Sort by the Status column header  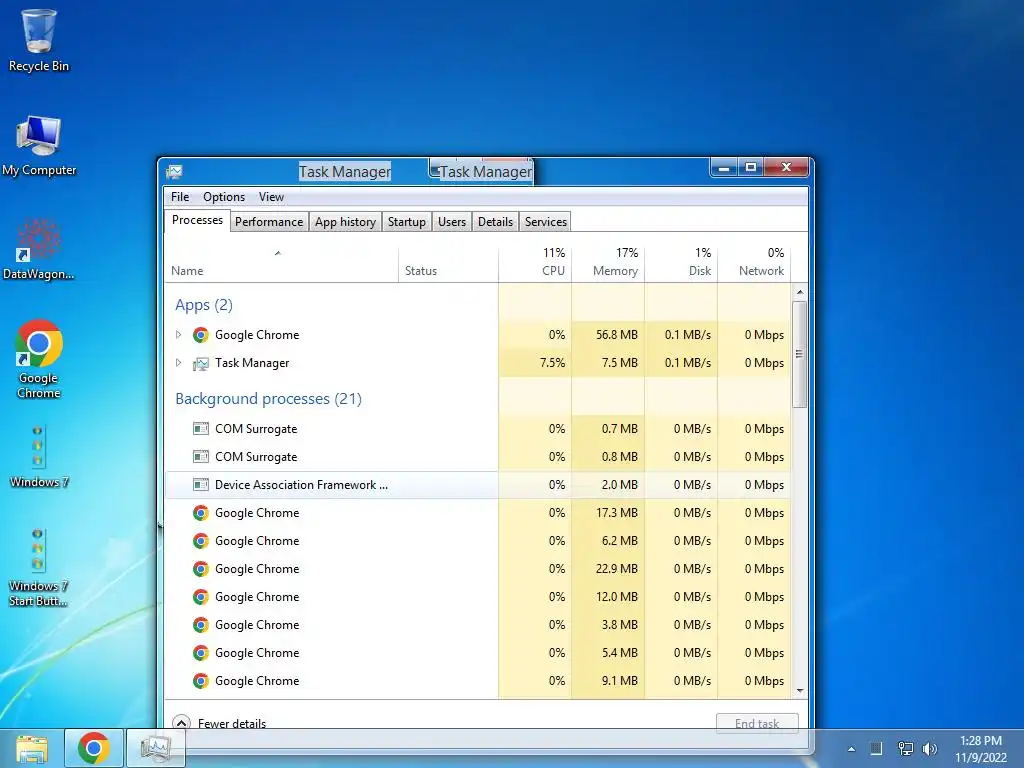click(448, 264)
